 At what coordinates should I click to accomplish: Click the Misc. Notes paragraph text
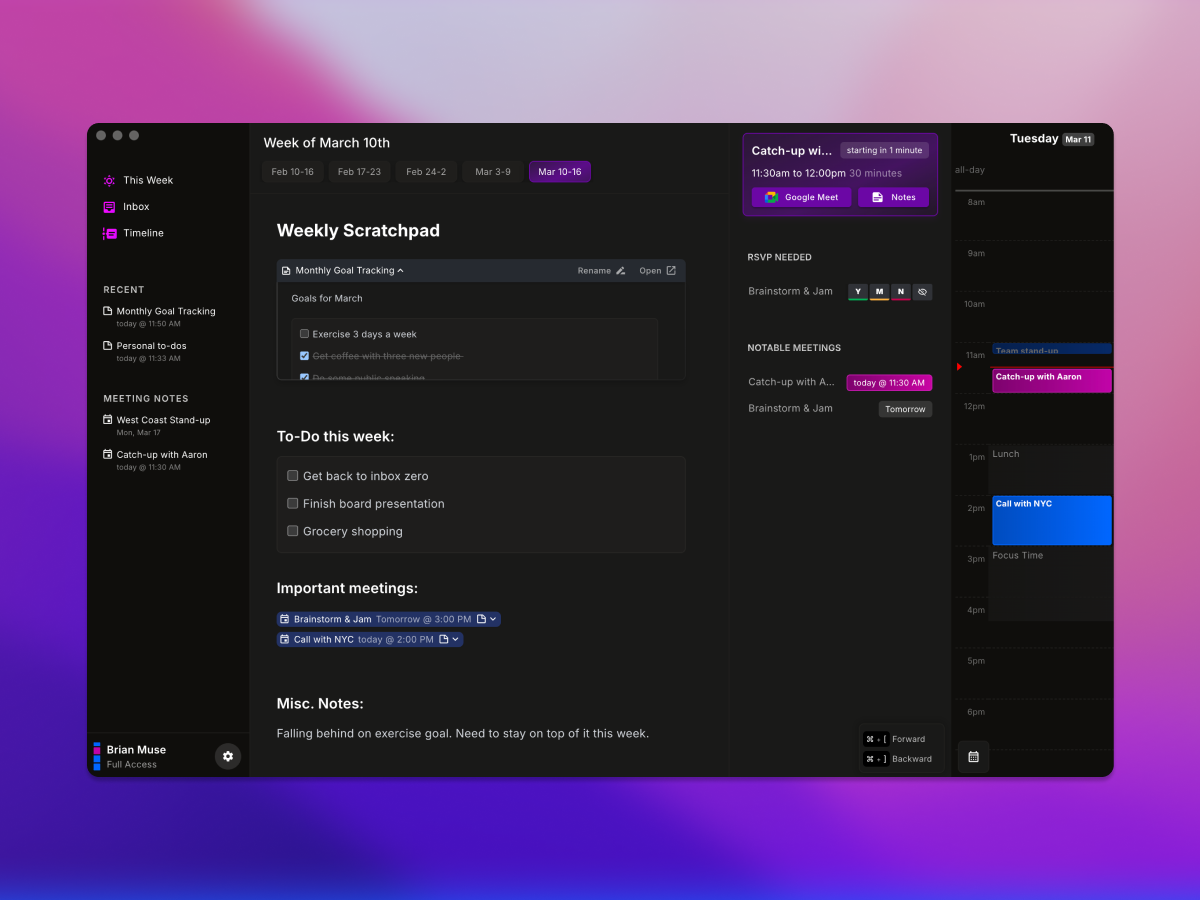[463, 734]
